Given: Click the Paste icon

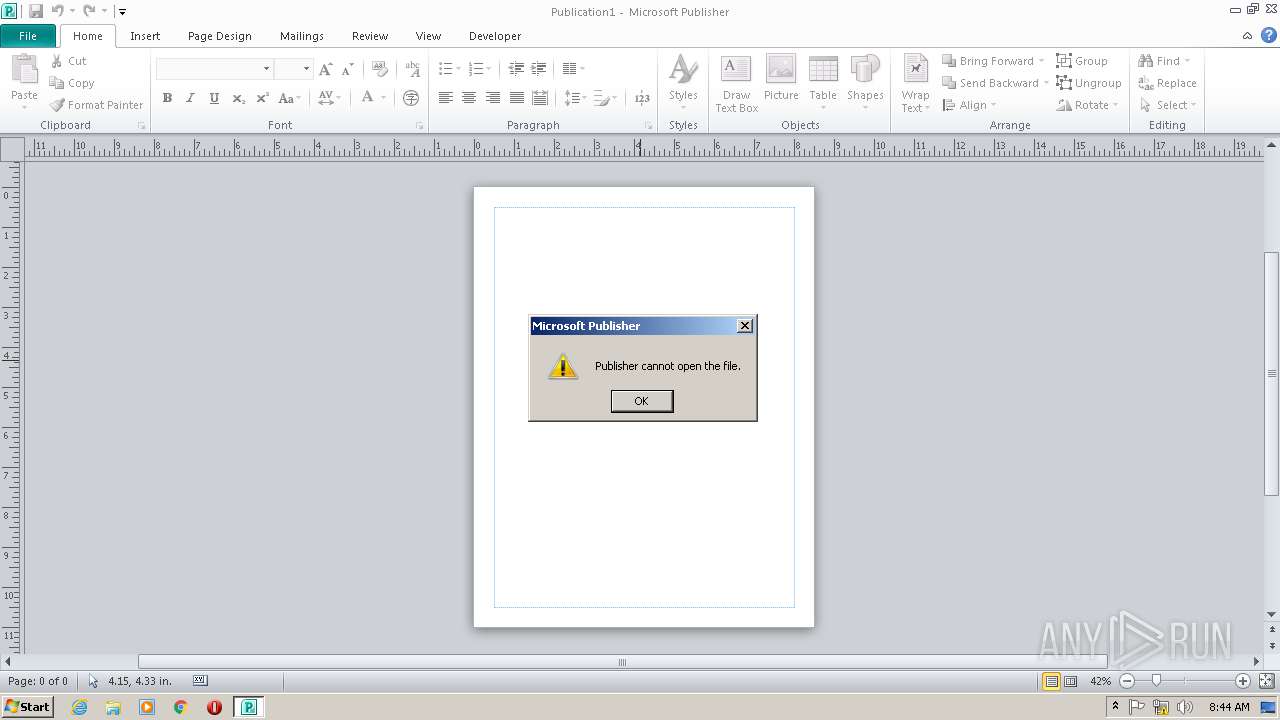Looking at the screenshot, I should pyautogui.click(x=24, y=70).
